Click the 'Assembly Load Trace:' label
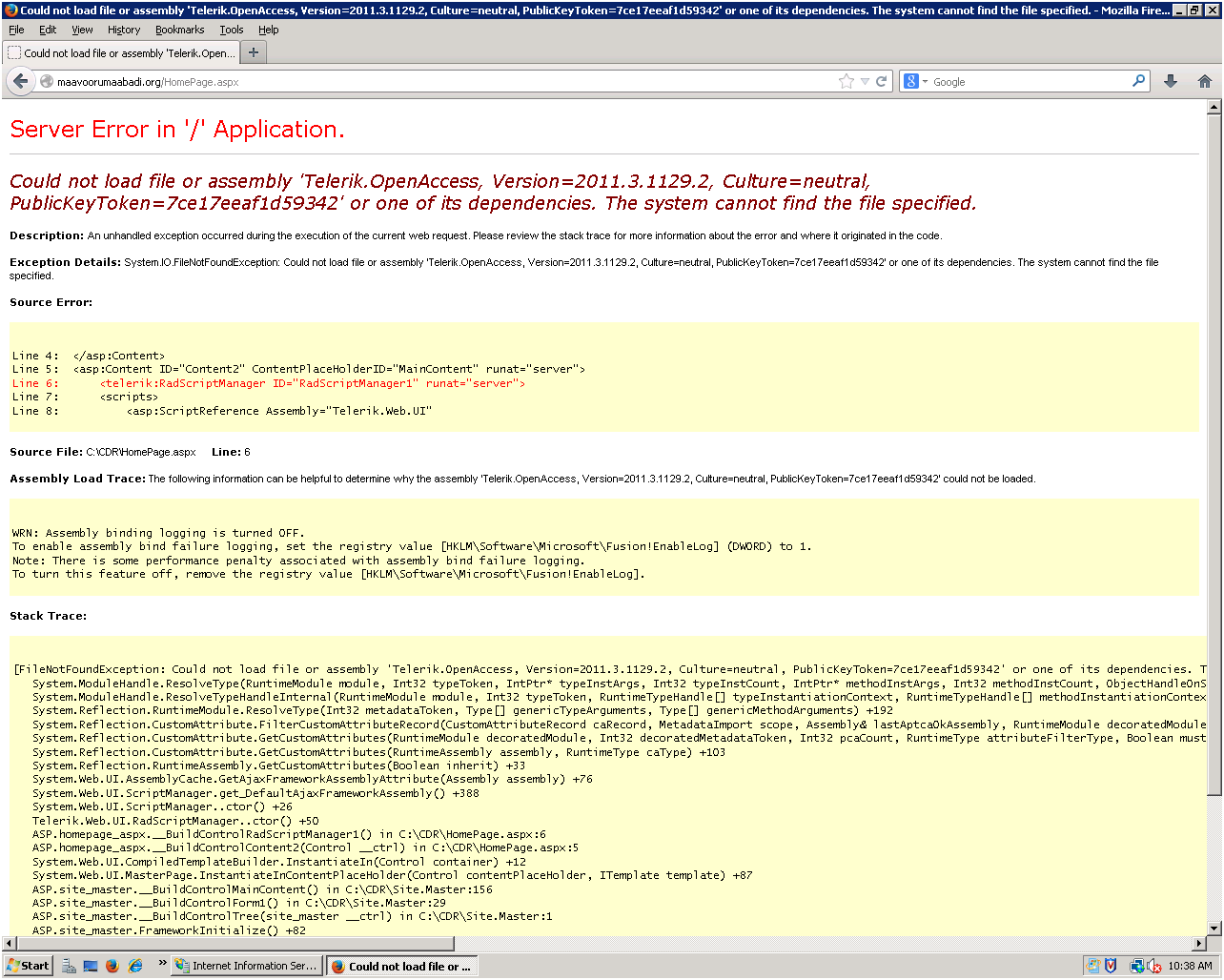The width and height of the screenshot is (1224, 980). click(77, 479)
